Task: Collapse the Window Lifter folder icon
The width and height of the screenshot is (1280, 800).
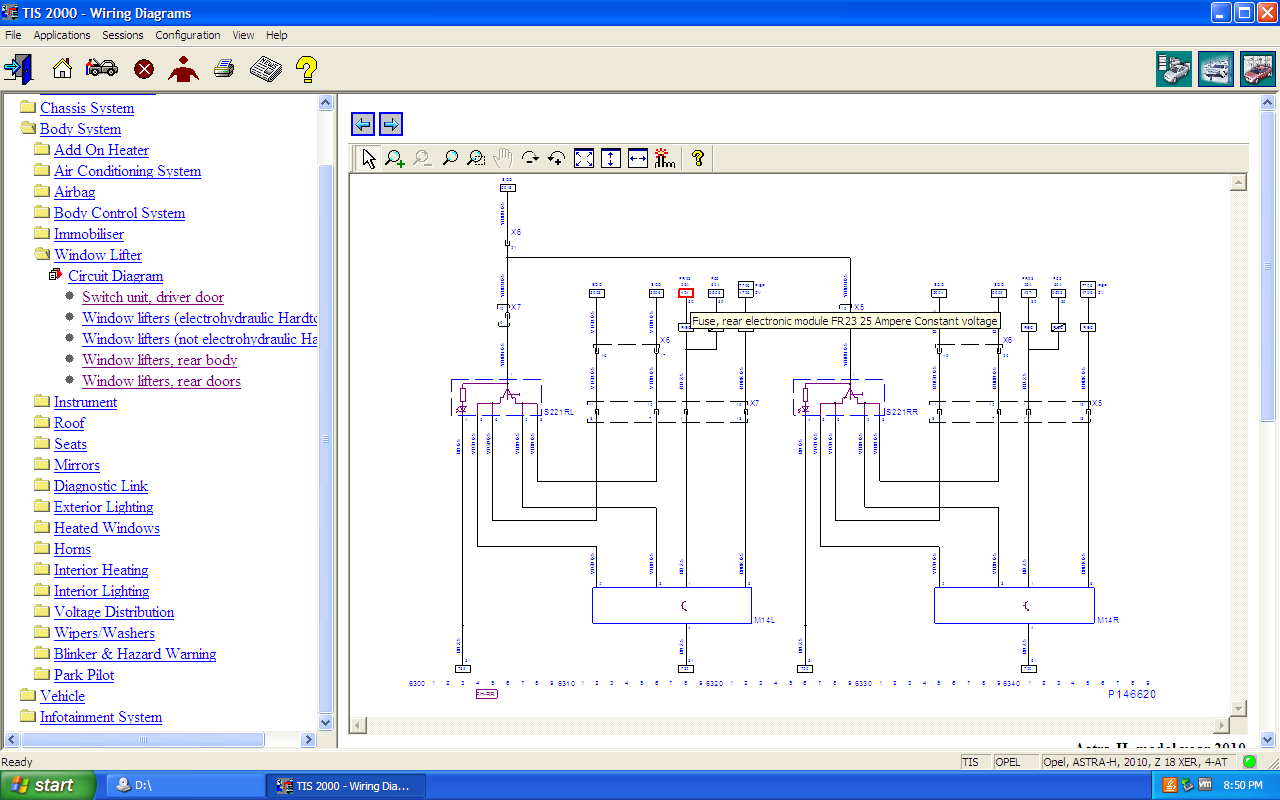Action: coord(42,254)
